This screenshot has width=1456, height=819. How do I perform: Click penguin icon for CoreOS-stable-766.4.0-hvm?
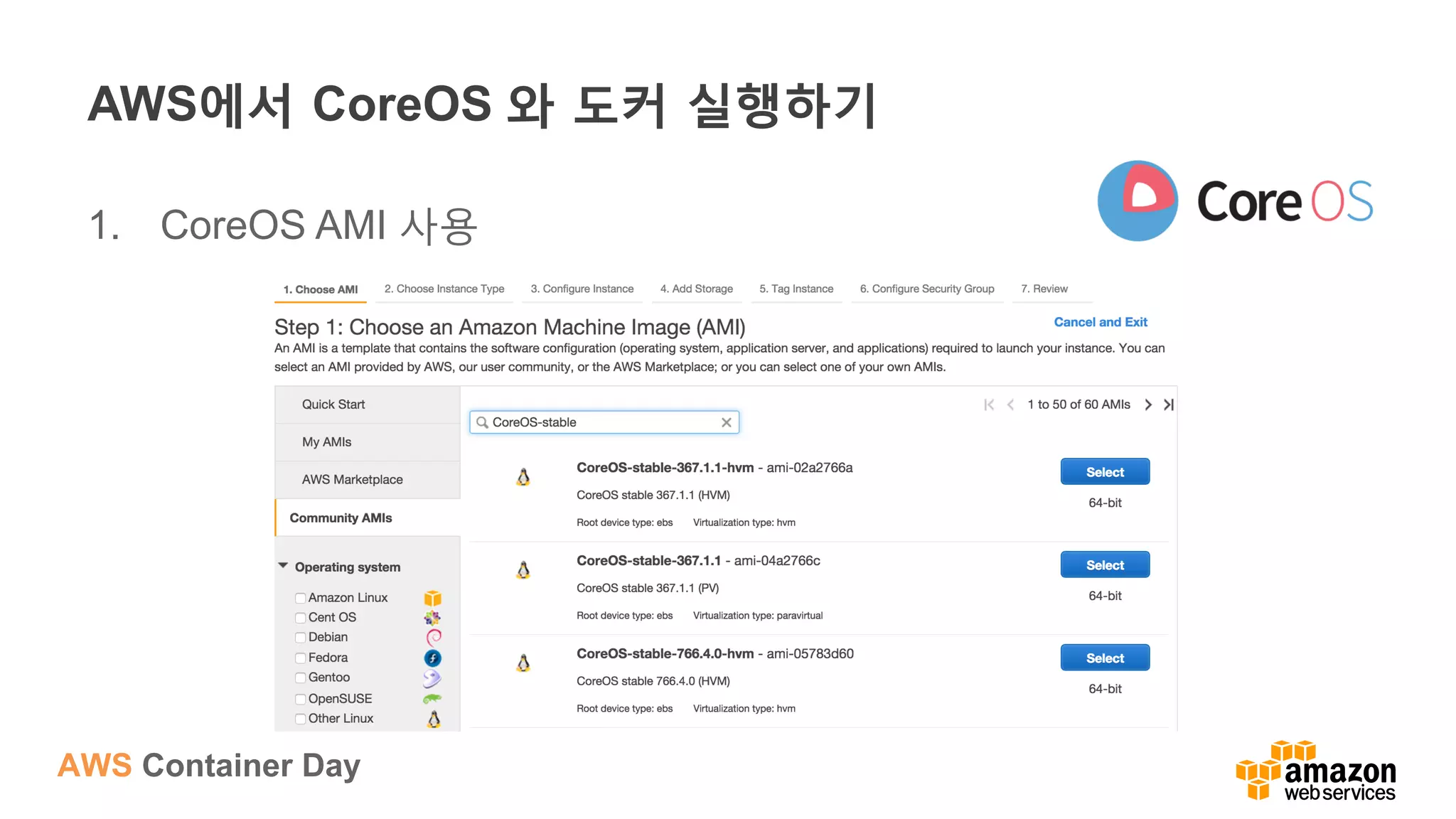523,663
